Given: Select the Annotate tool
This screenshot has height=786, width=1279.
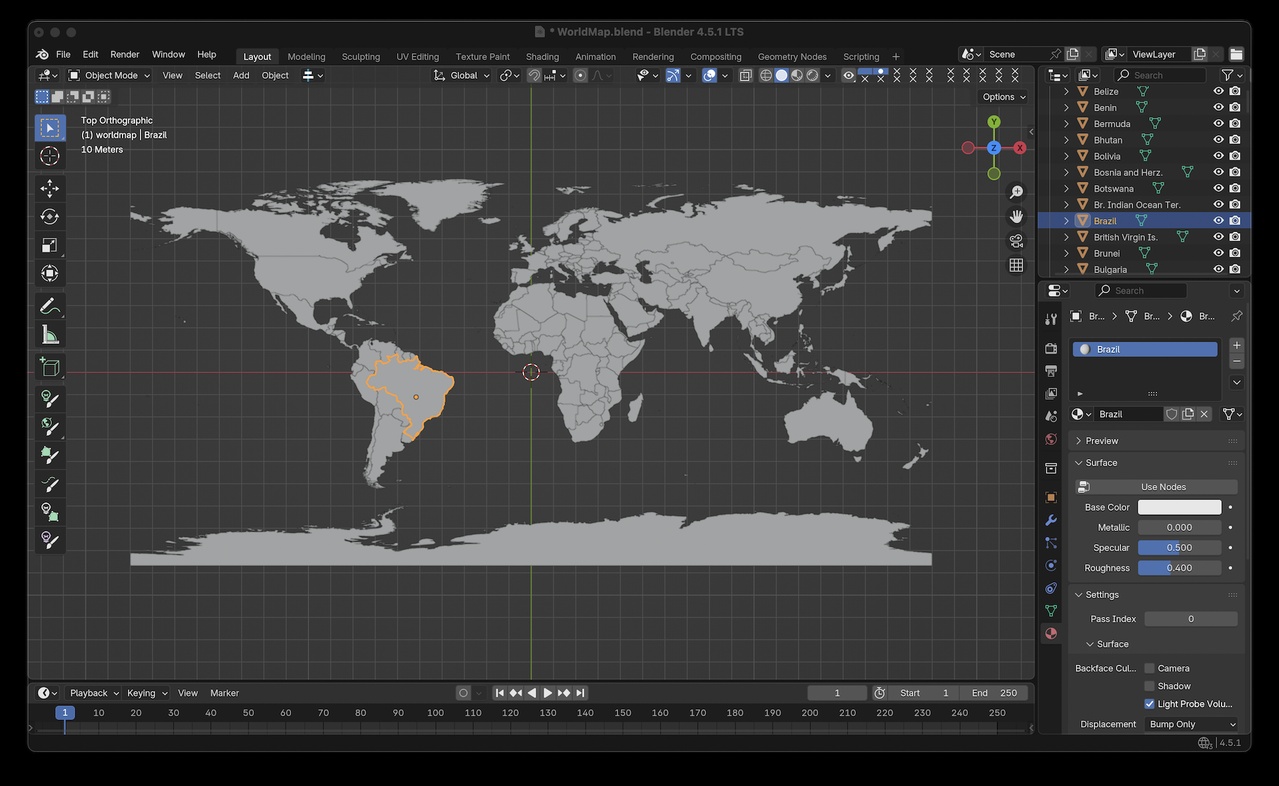Looking at the screenshot, I should pyautogui.click(x=50, y=307).
